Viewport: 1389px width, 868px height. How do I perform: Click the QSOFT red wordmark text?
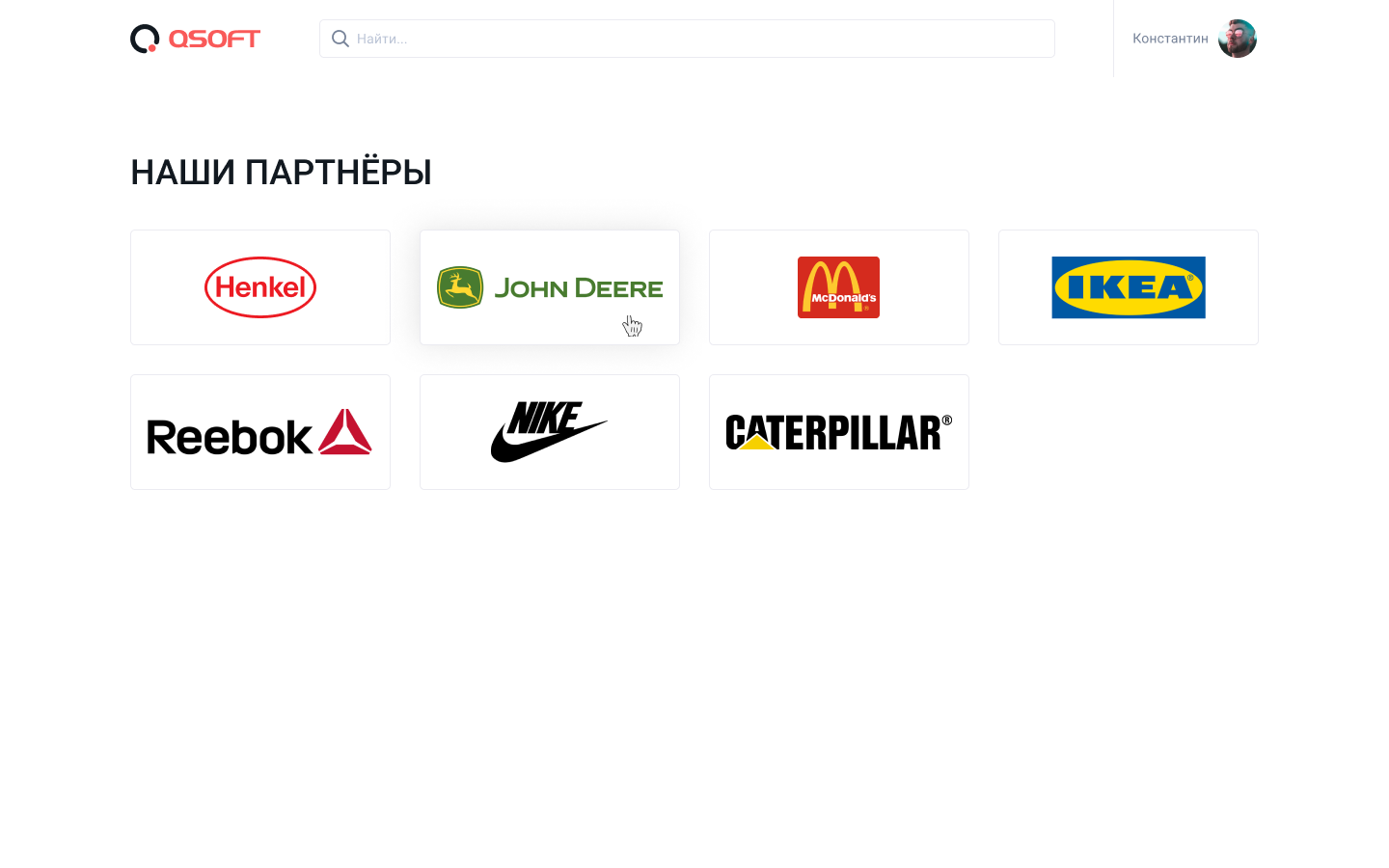point(214,39)
